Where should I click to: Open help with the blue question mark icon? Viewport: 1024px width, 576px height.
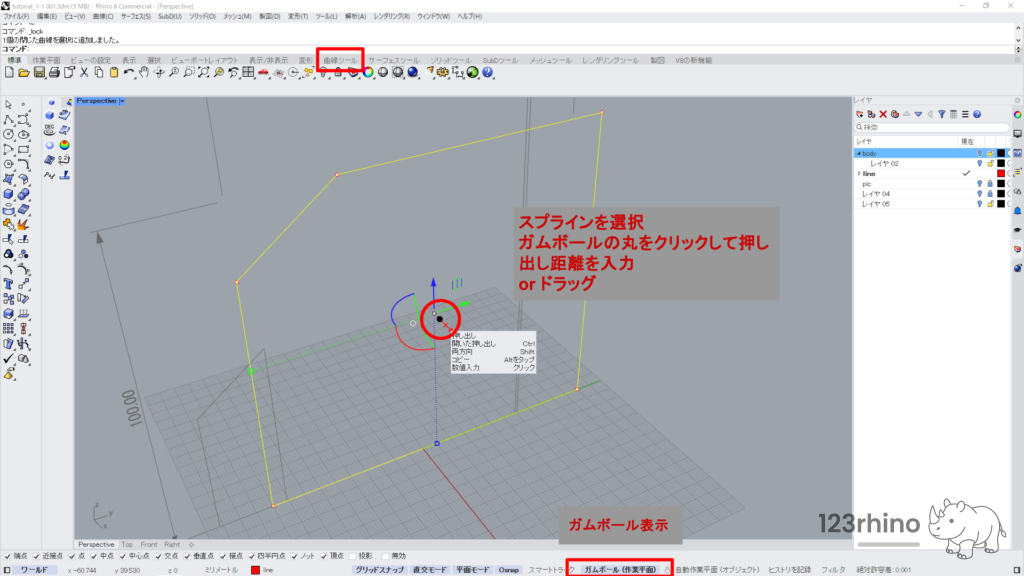(488, 72)
